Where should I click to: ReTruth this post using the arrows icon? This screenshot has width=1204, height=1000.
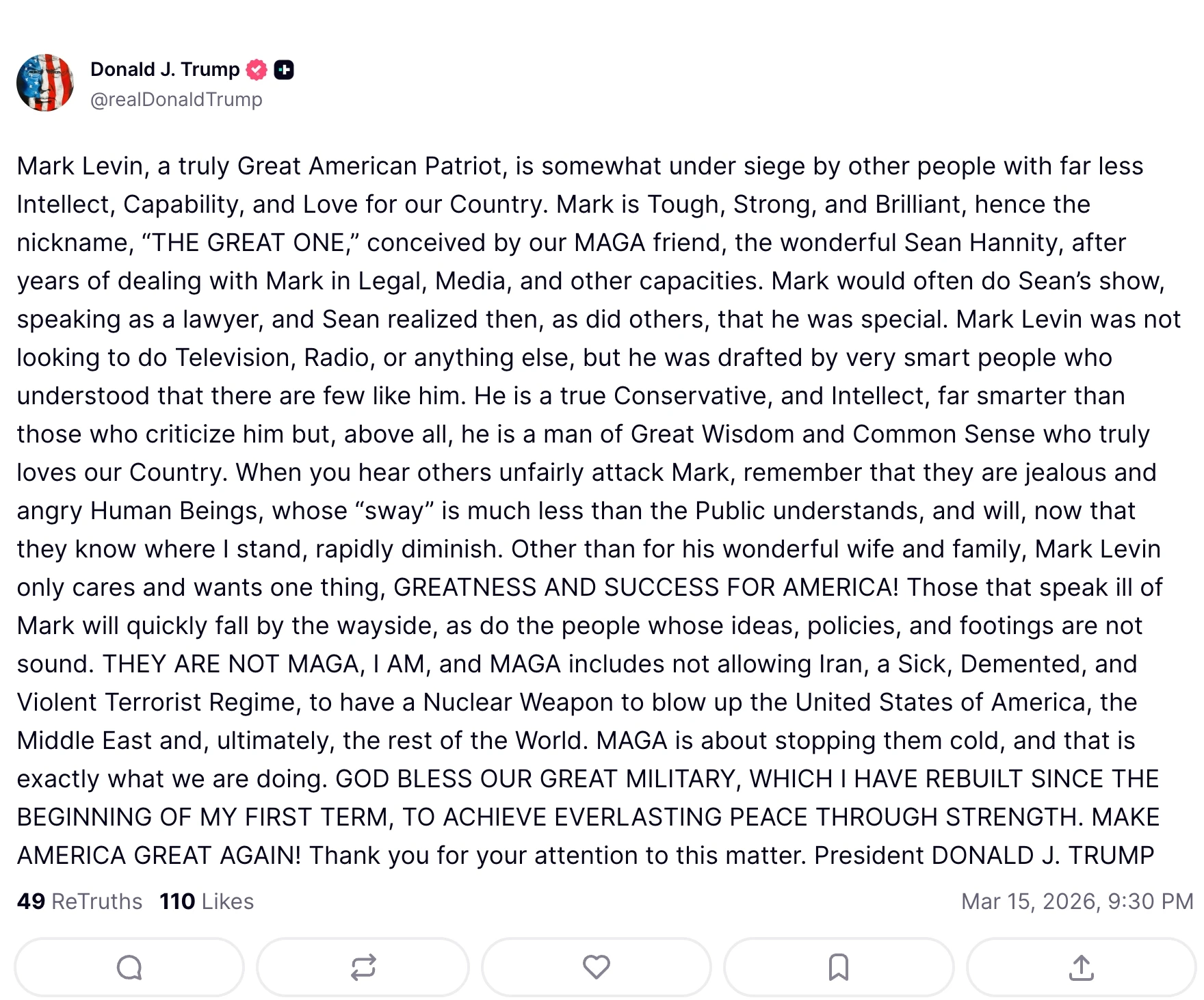coord(363,967)
